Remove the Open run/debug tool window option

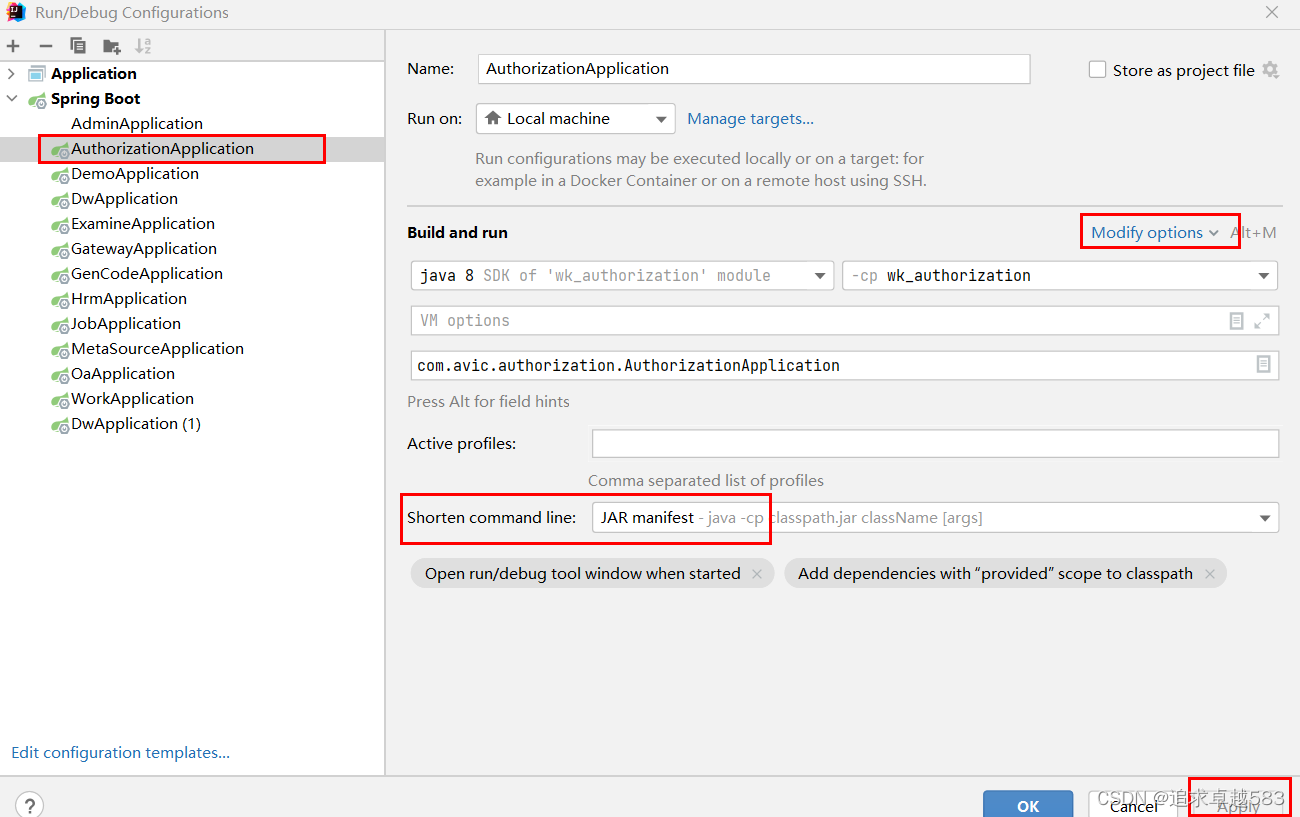coord(757,573)
